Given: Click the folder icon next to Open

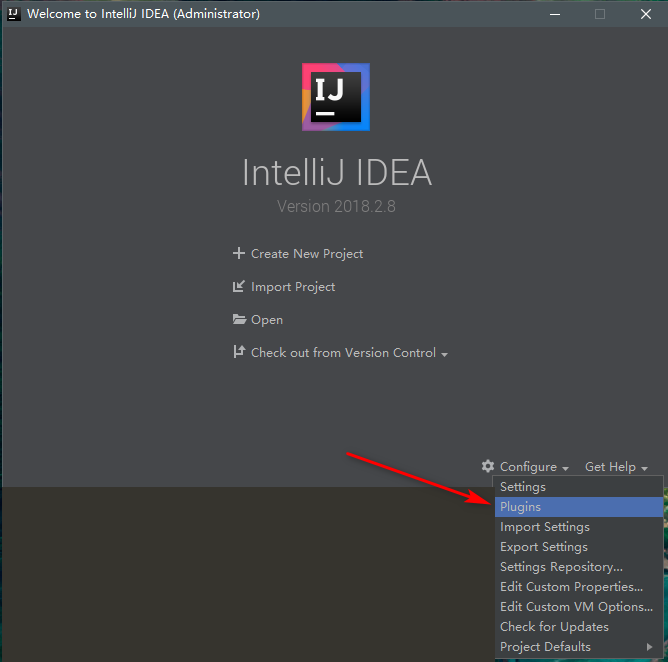Looking at the screenshot, I should pyautogui.click(x=239, y=319).
